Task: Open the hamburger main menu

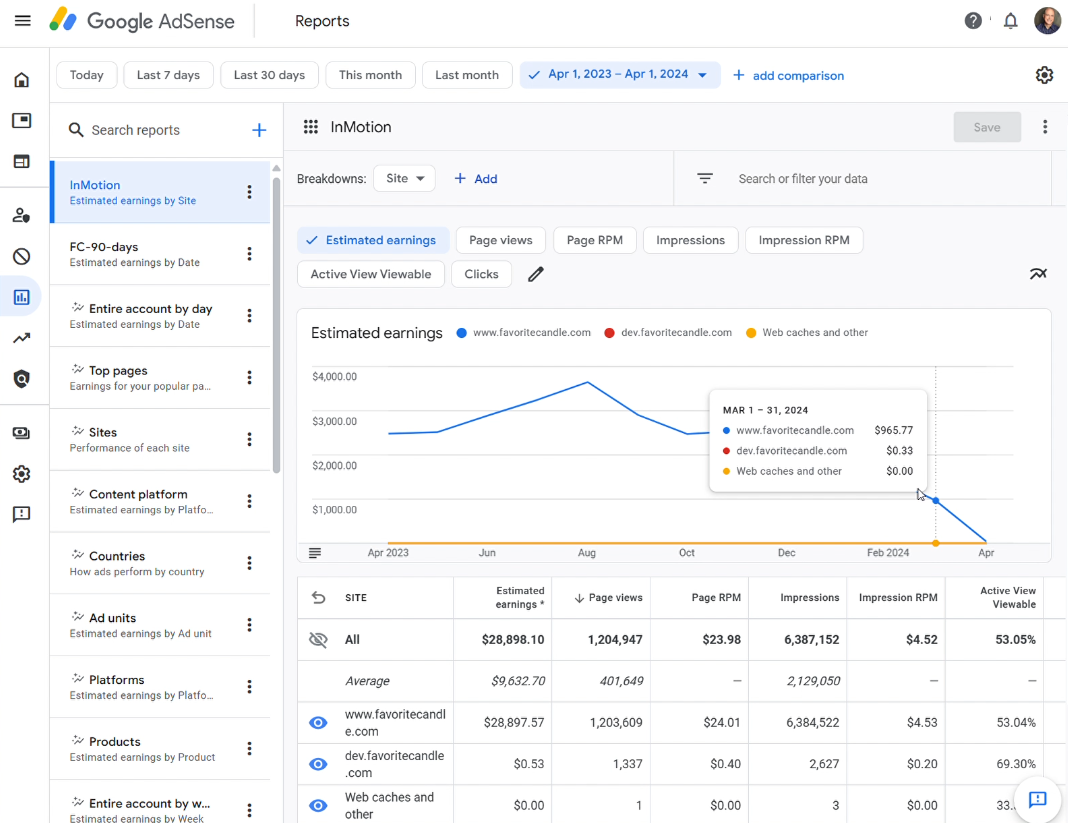Action: click(22, 20)
